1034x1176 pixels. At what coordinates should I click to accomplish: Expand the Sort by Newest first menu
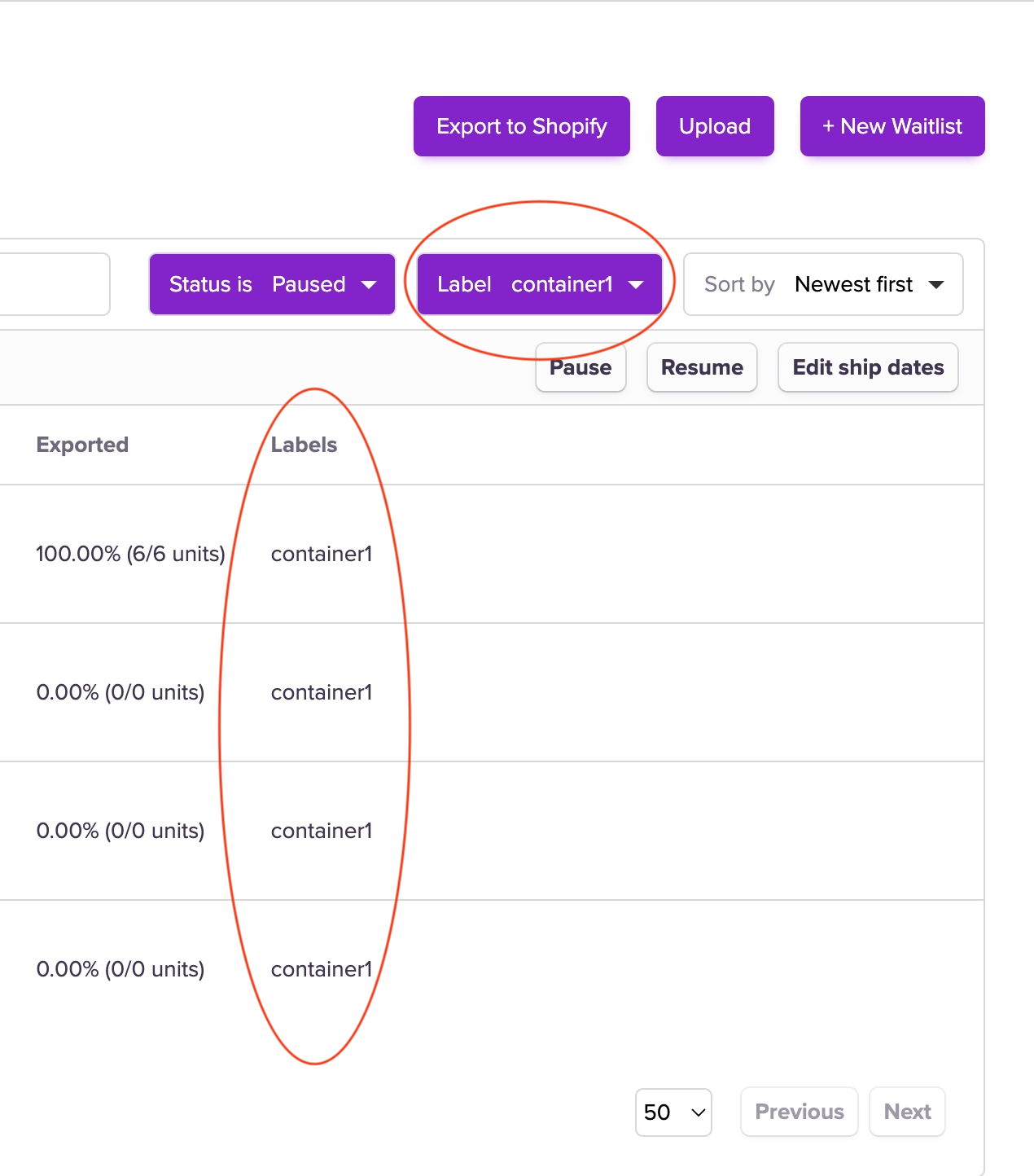pyautogui.click(x=822, y=284)
